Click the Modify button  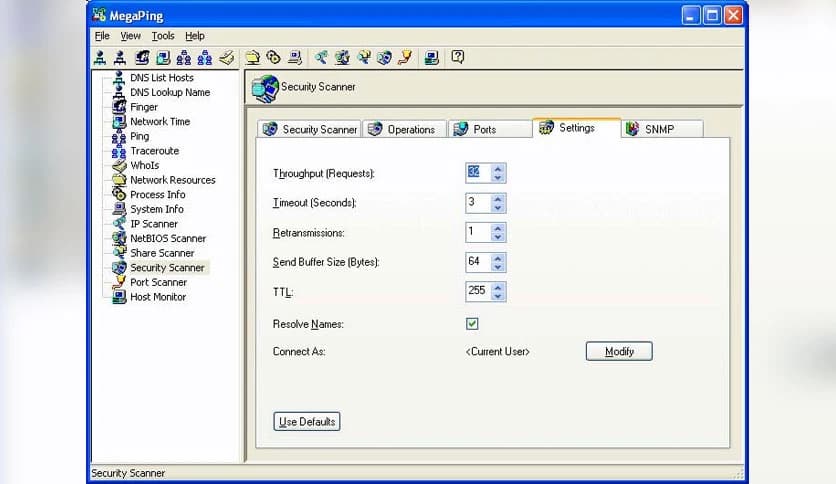[x=619, y=351]
